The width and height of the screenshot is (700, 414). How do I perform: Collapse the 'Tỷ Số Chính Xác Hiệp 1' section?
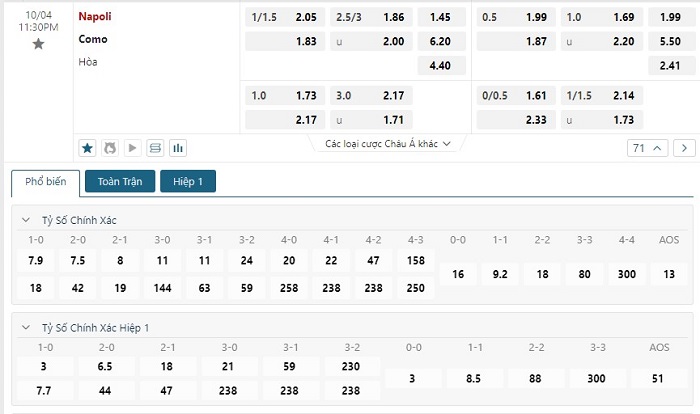click(27, 328)
